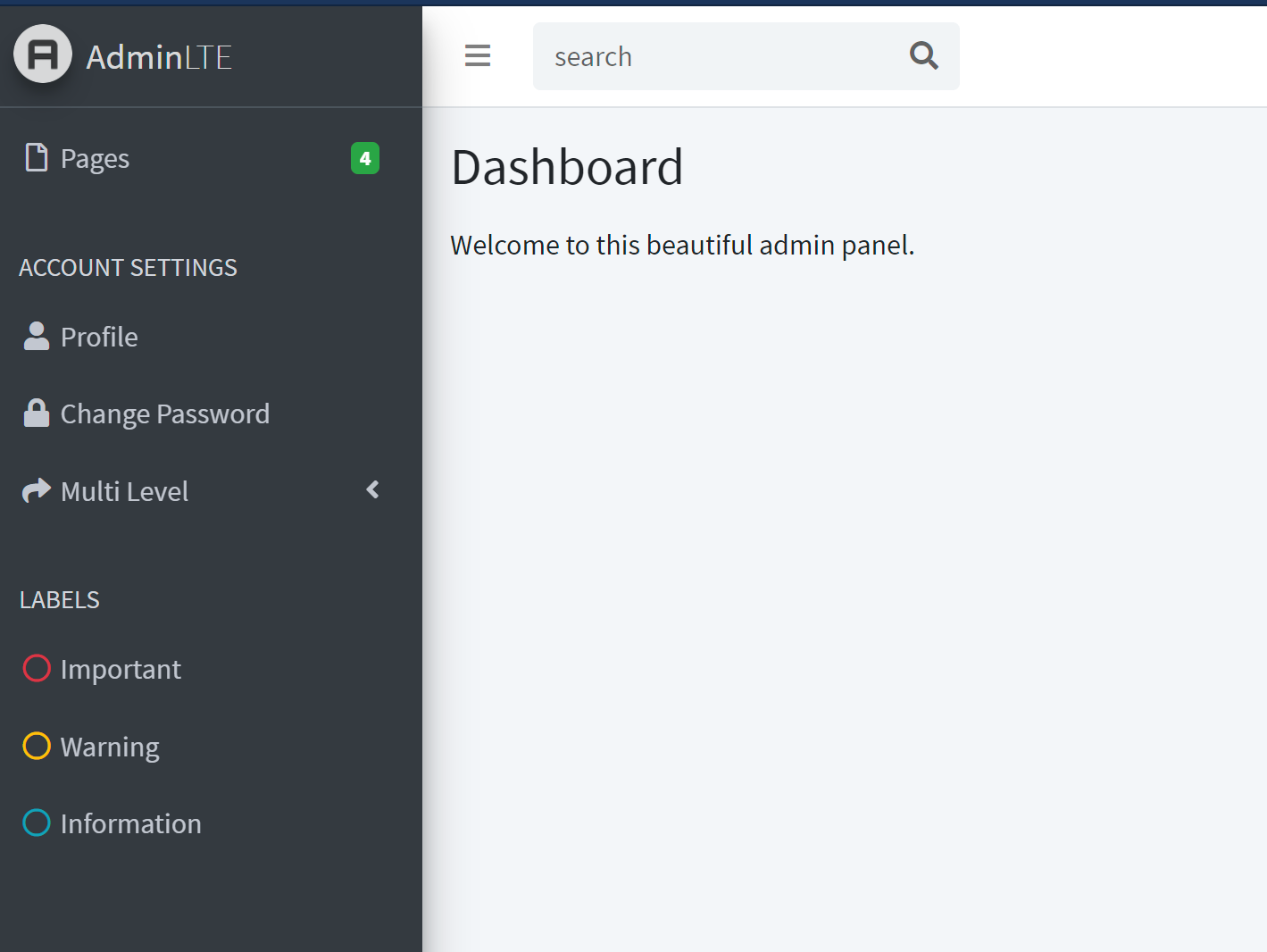Select the Warning label in the sidebar

[109, 746]
